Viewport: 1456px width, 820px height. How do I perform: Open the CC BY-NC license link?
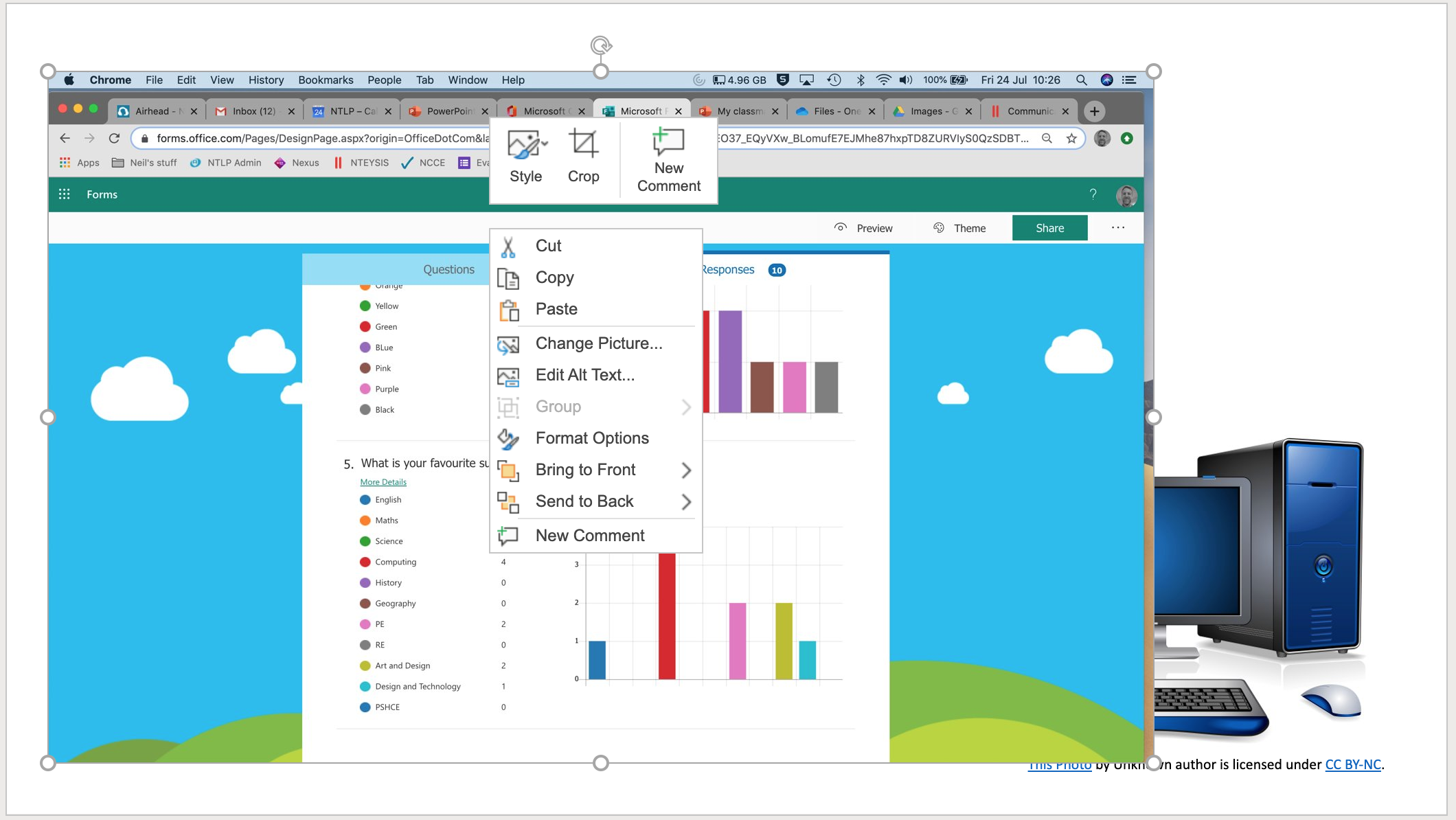(1353, 765)
